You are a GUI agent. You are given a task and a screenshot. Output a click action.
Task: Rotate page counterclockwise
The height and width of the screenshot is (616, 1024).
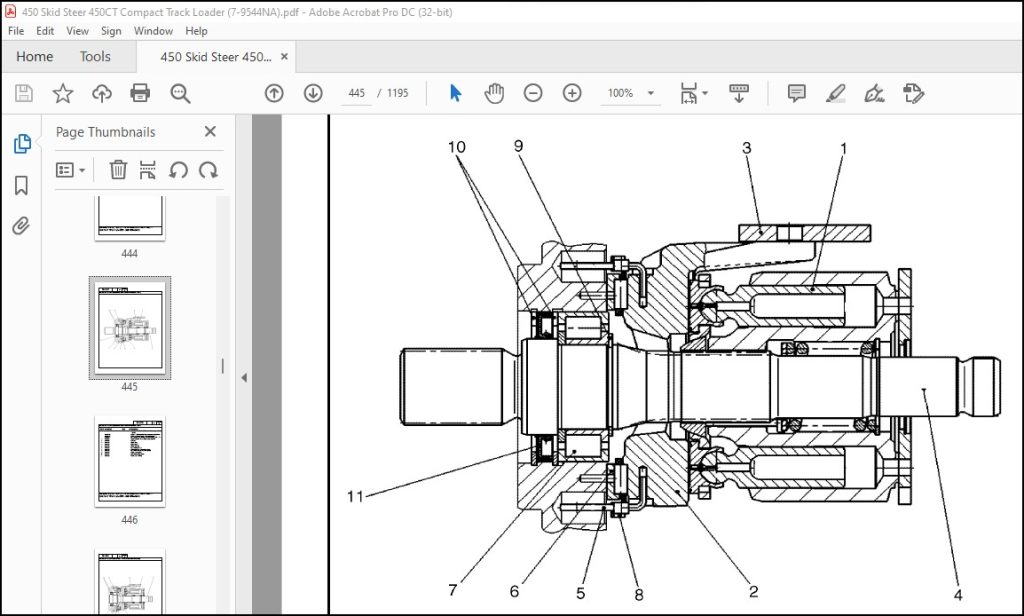pos(178,170)
